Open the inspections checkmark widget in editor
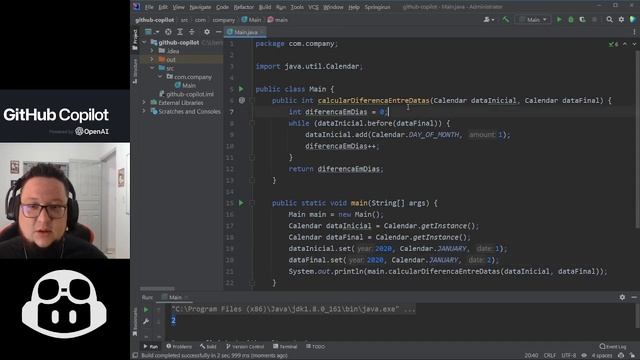Viewport: 640px width, 360px height. [613, 44]
